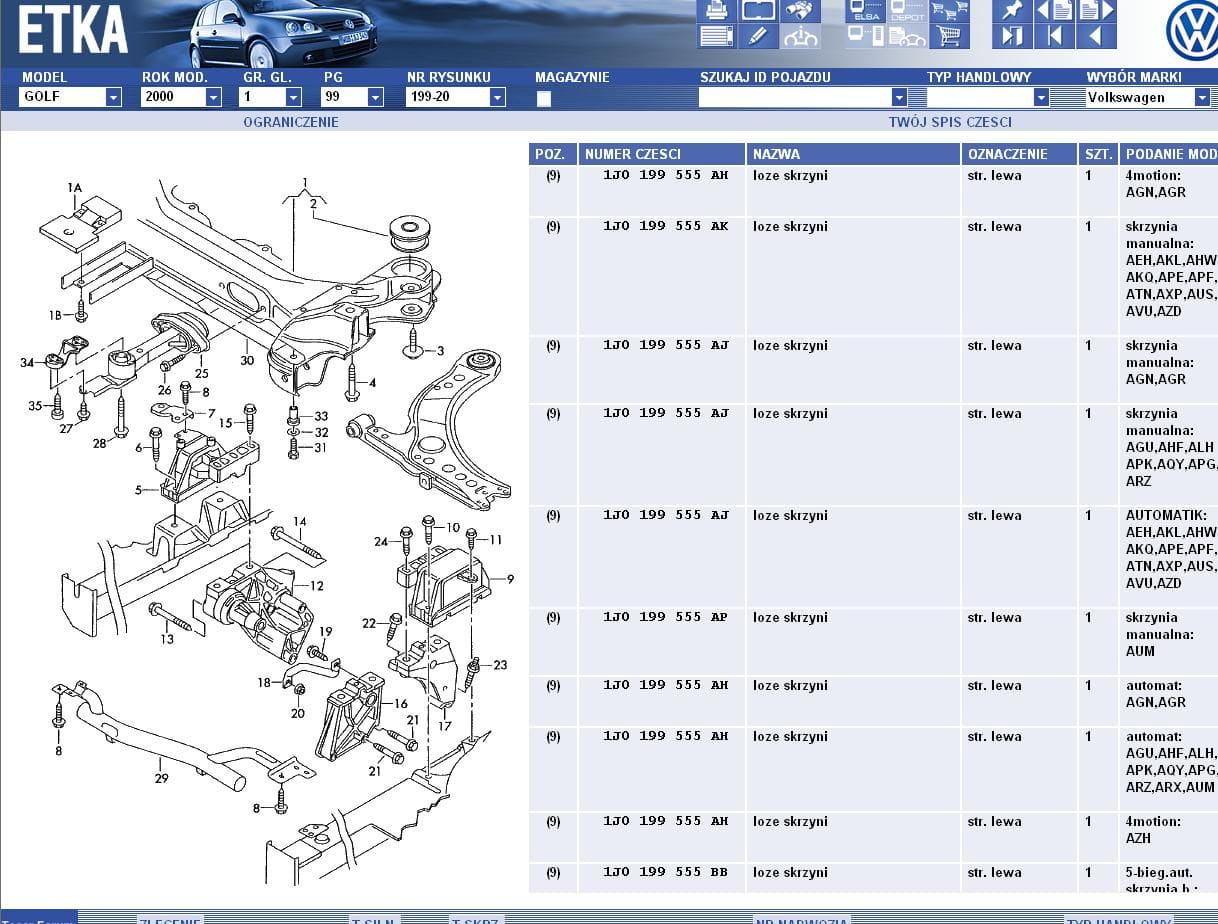
Task: Click the exit door icon
Action: tap(1012, 37)
